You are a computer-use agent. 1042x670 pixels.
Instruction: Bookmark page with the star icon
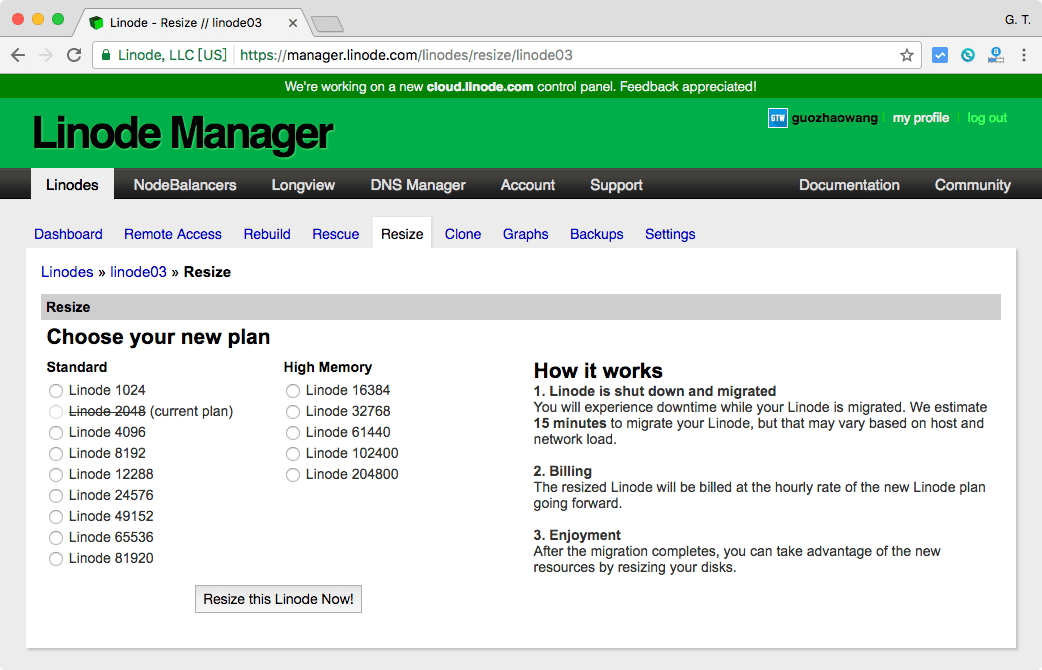tap(906, 55)
